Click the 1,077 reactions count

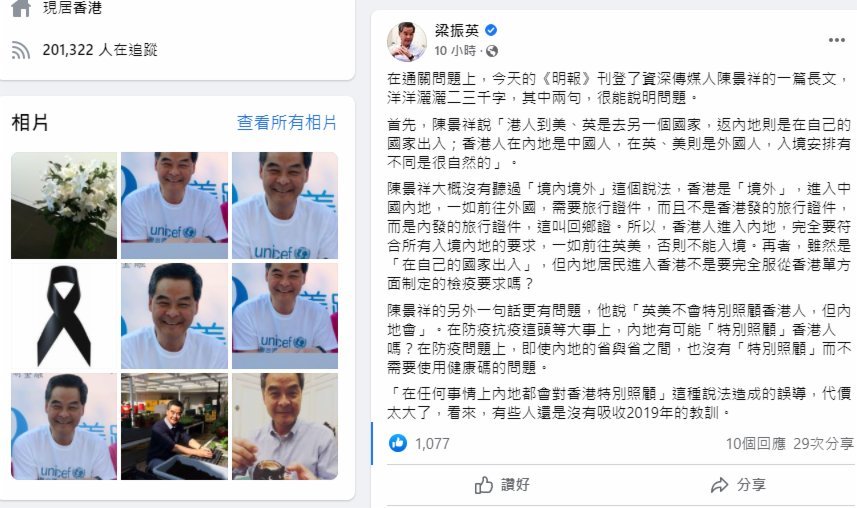pos(432,443)
